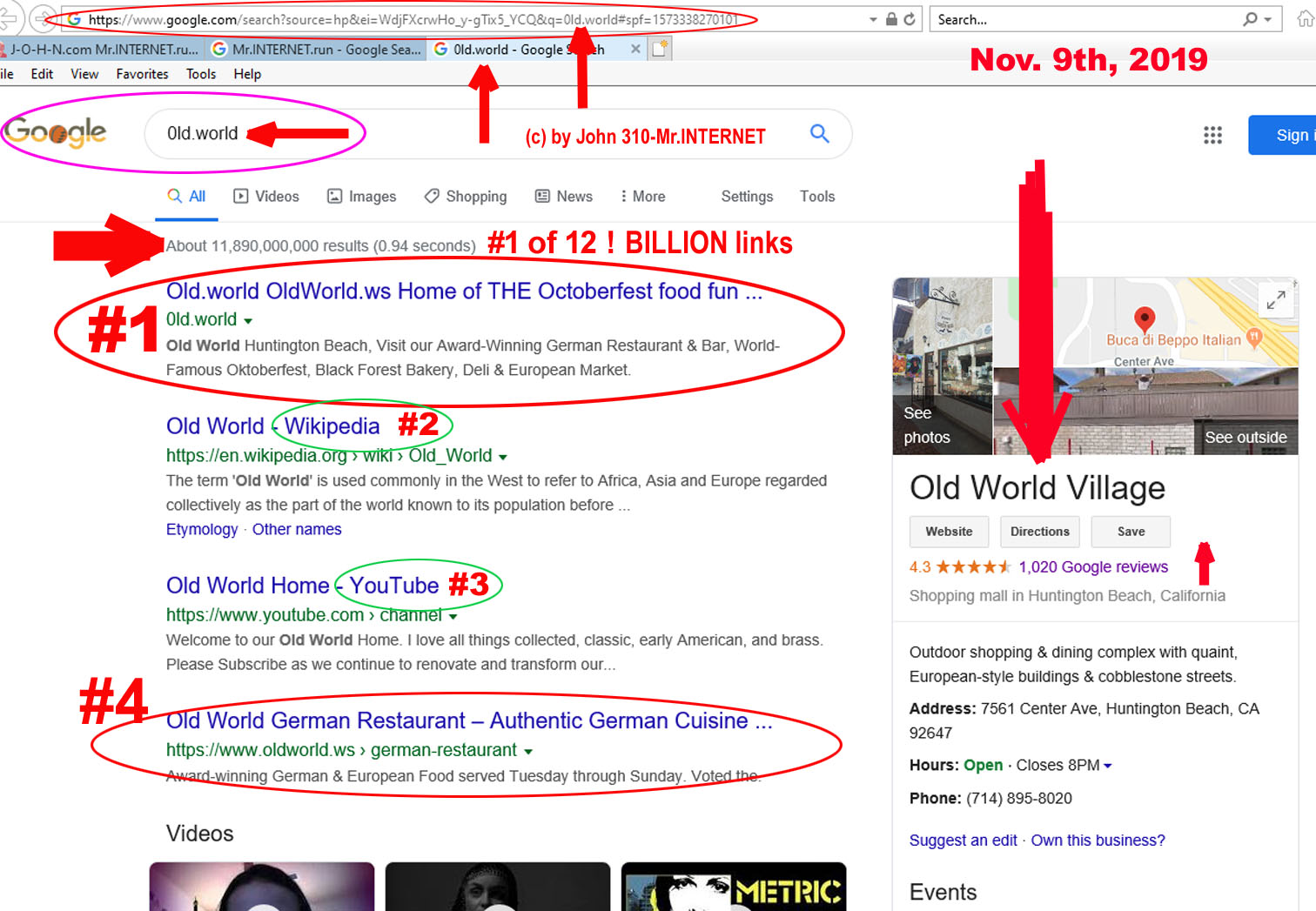Click the Sign in button
1316x911 pixels.
point(1283,135)
